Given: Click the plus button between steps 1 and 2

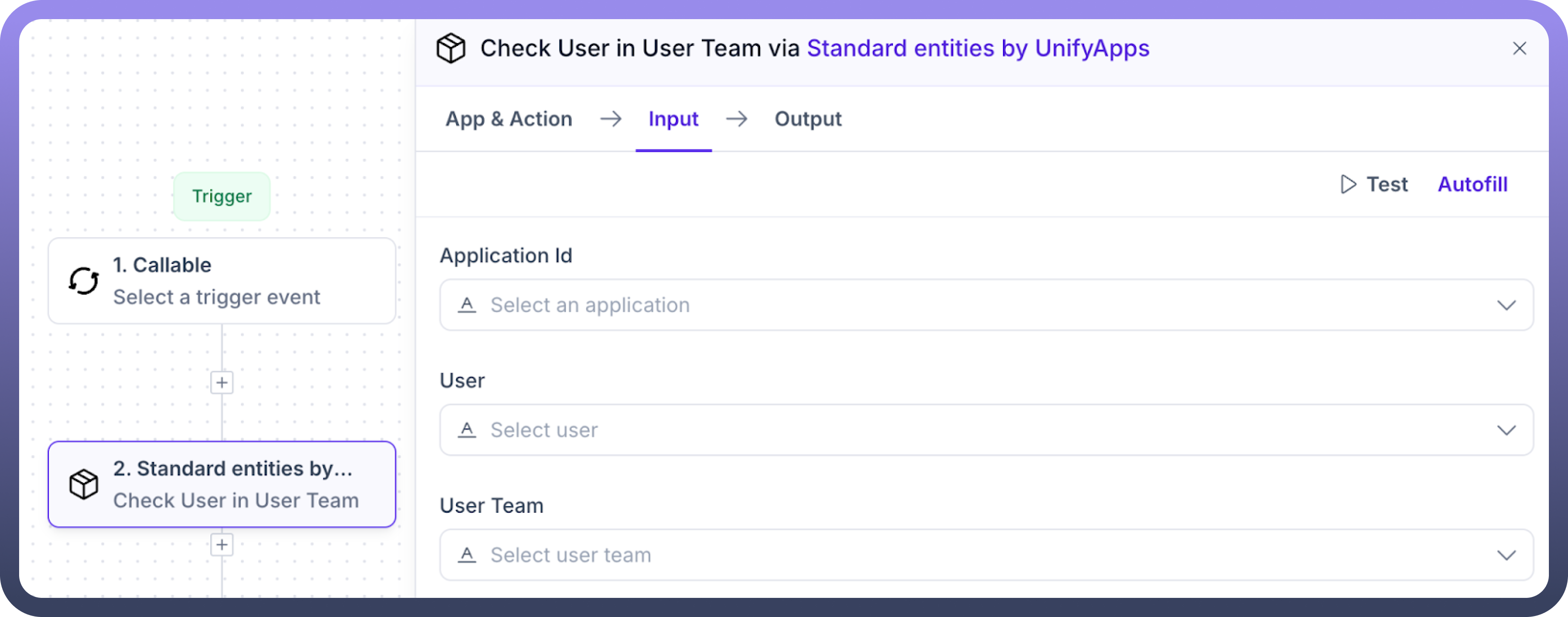Looking at the screenshot, I should tap(221, 383).
